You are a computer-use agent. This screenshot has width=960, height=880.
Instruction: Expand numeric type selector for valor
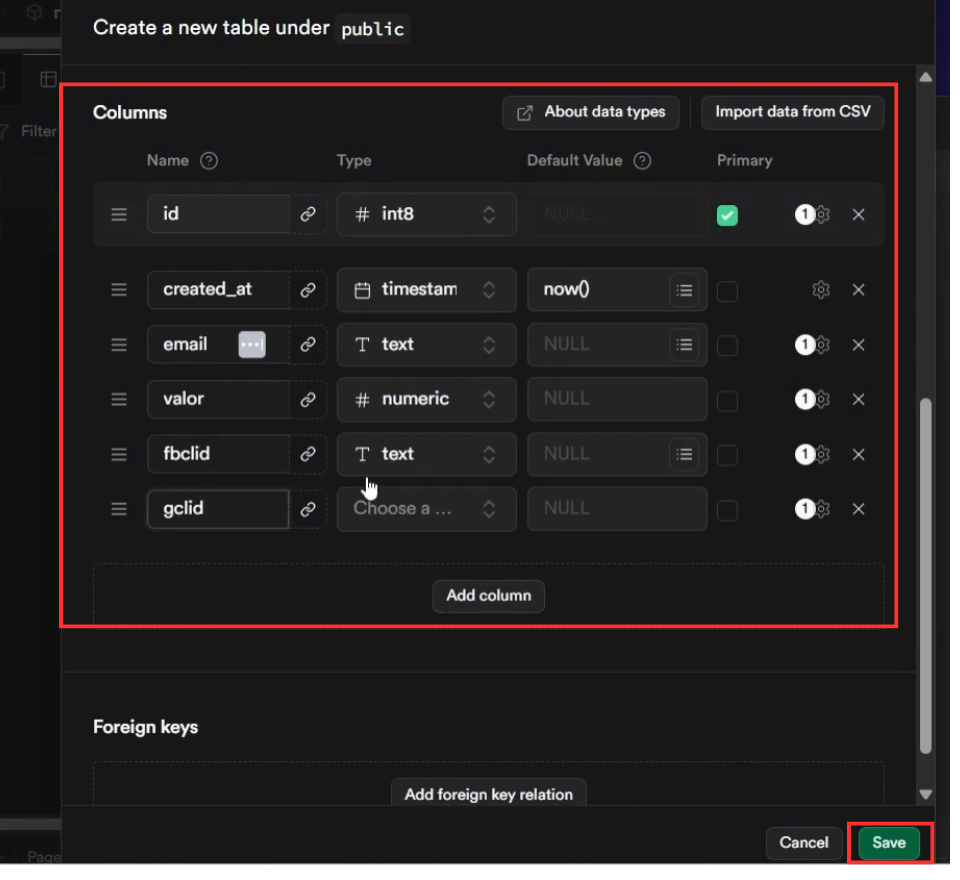point(426,399)
